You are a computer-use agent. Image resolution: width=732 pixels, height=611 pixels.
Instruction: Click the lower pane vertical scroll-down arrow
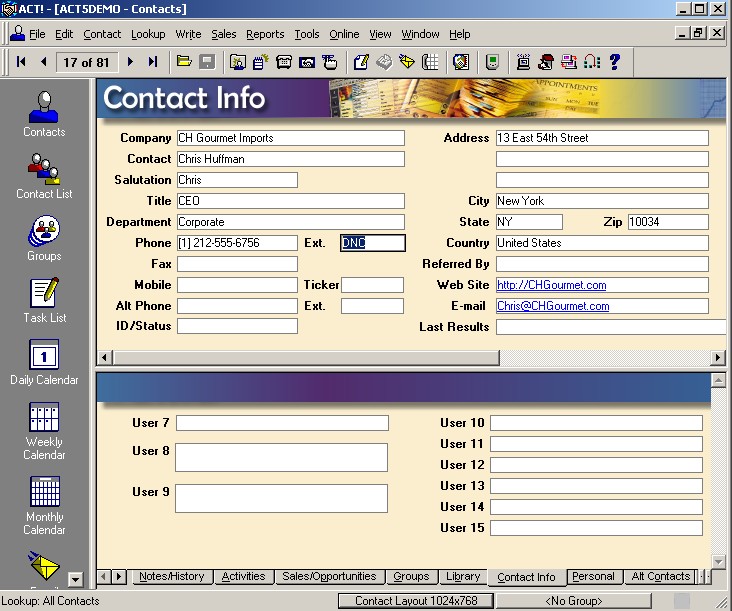718,562
